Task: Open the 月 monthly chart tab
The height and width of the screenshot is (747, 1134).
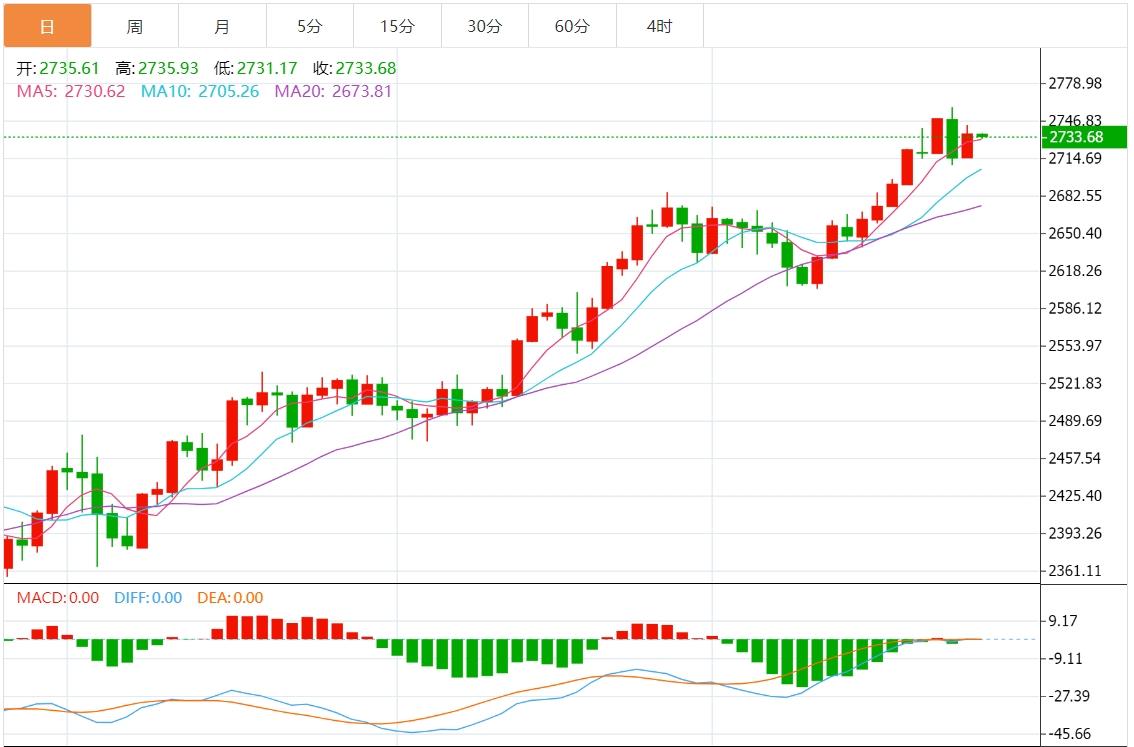Action: pyautogui.click(x=222, y=26)
